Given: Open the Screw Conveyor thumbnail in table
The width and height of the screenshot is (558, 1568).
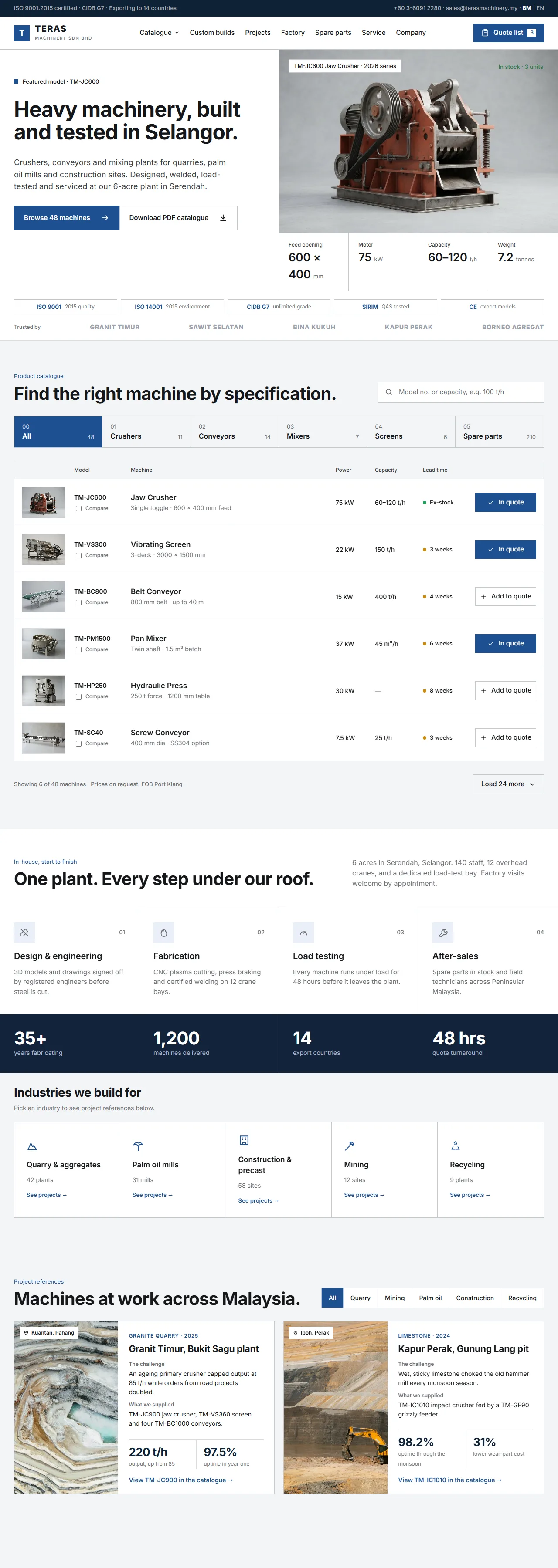Looking at the screenshot, I should tap(43, 738).
